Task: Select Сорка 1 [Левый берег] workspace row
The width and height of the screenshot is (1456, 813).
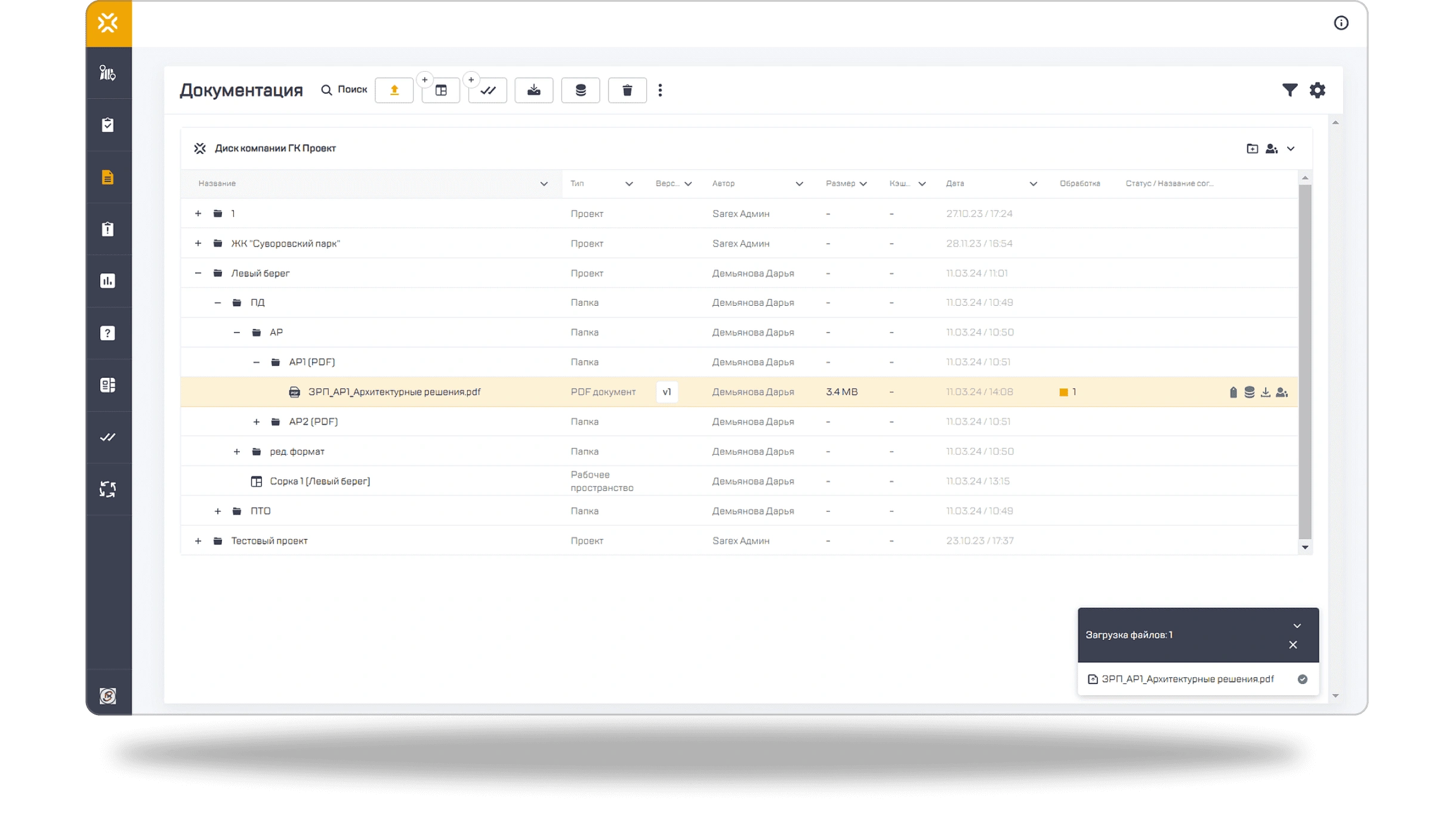Action: tap(320, 481)
